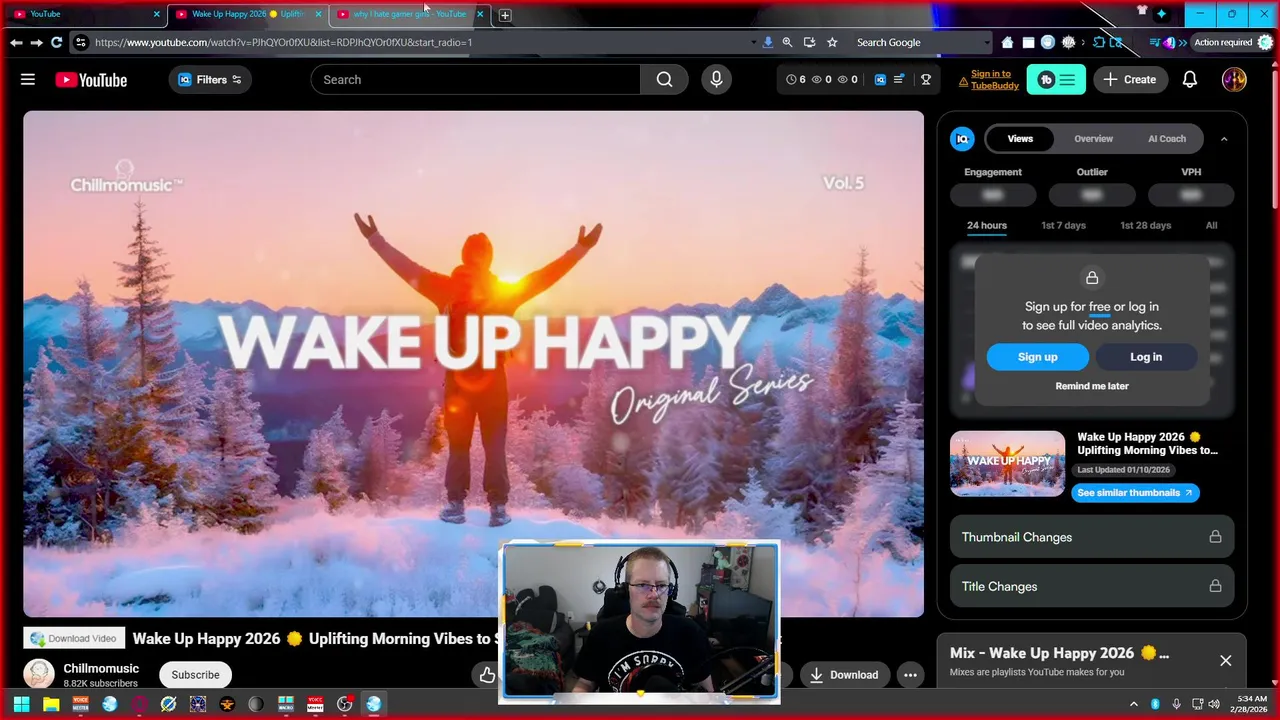Expand the locked Title Changes row
Image resolution: width=1280 pixels, height=720 pixels.
(x=1092, y=587)
